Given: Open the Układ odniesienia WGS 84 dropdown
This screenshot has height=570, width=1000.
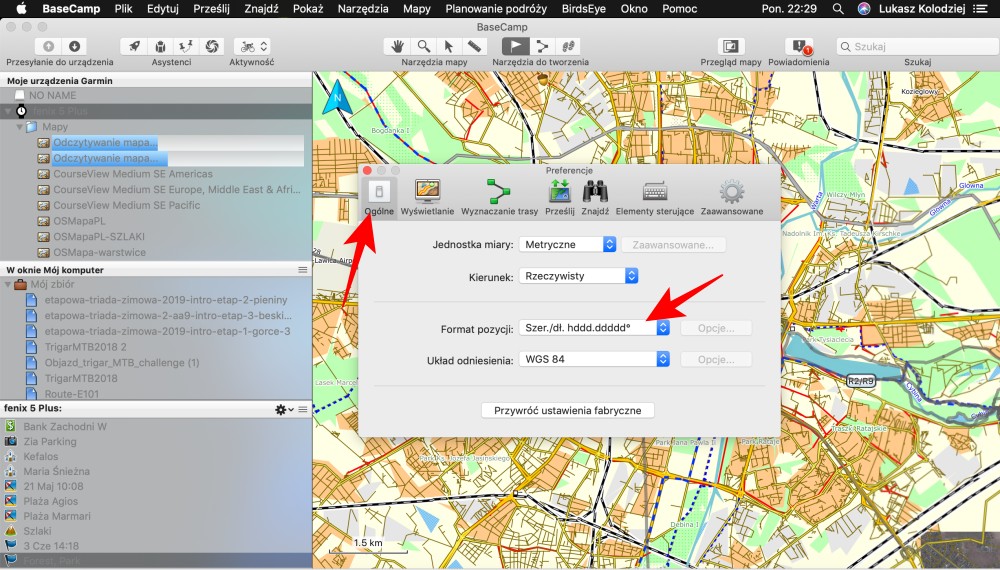Looking at the screenshot, I should tap(594, 359).
